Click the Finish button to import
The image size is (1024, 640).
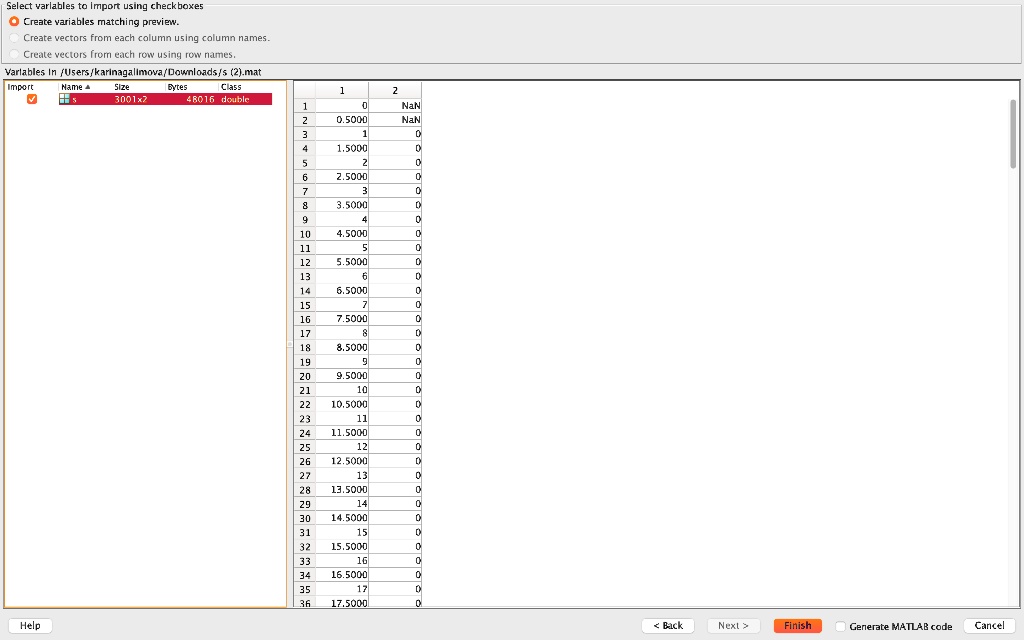coord(797,625)
